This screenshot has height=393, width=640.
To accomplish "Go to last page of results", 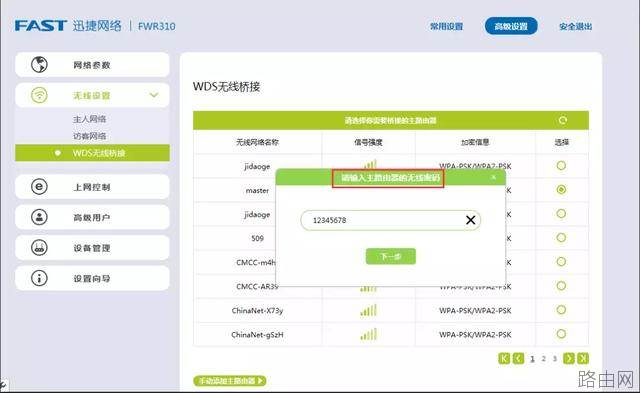I will (x=583, y=358).
